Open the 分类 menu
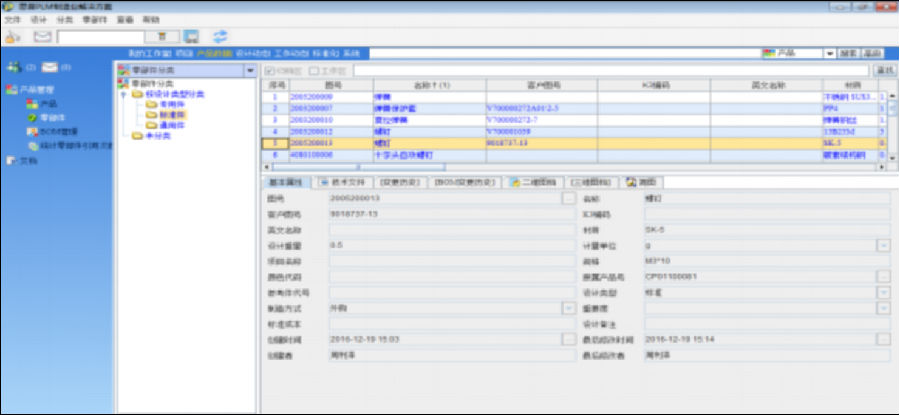 (65, 19)
